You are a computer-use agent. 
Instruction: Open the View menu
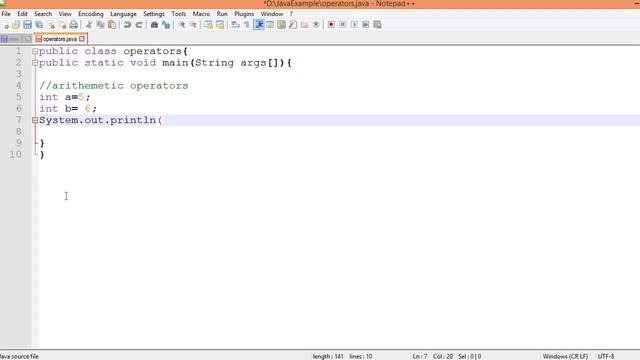coord(65,14)
